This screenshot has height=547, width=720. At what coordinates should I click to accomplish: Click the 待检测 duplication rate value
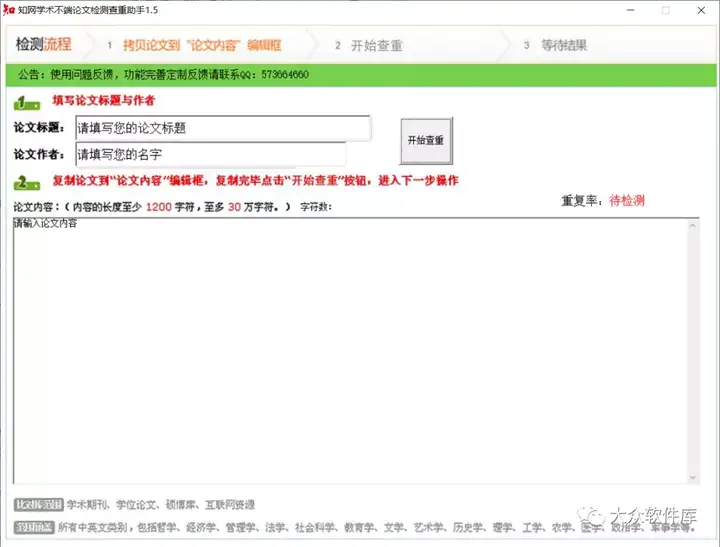point(627,201)
